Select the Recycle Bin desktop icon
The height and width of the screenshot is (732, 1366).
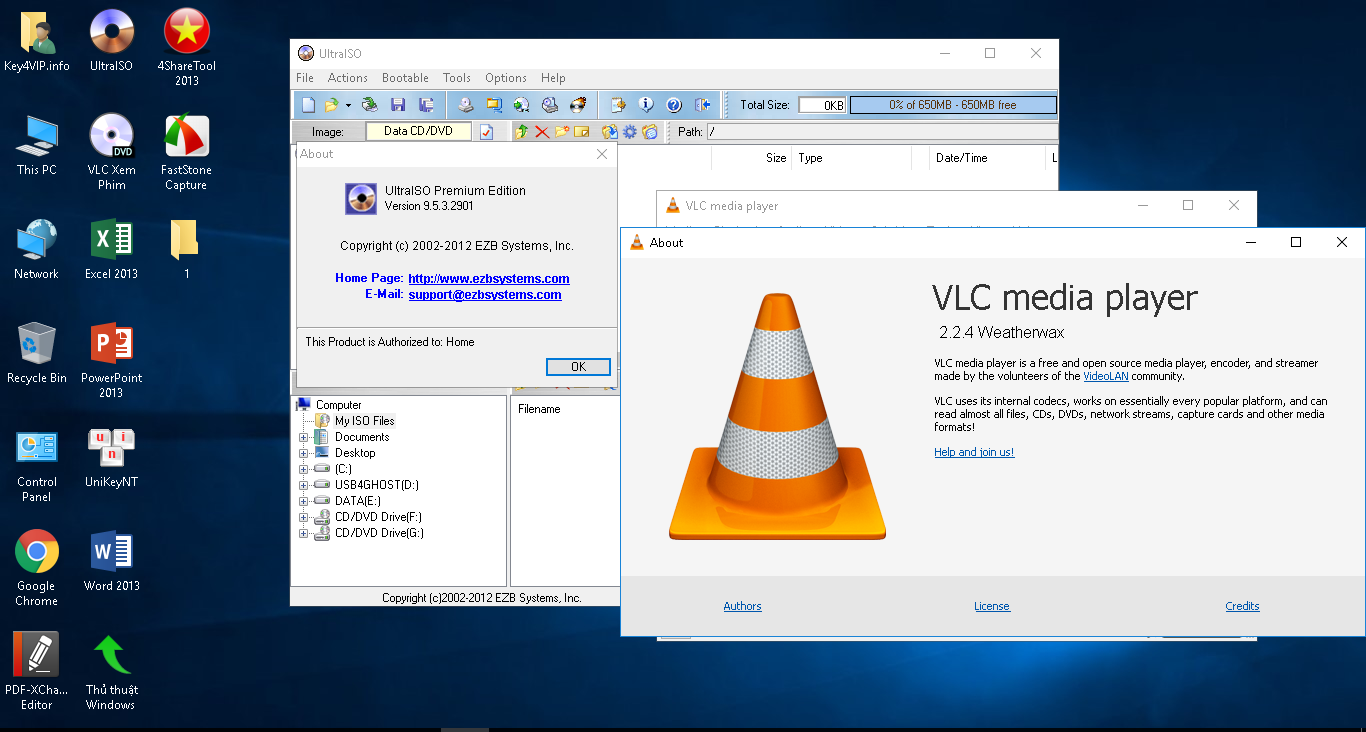pos(37,353)
